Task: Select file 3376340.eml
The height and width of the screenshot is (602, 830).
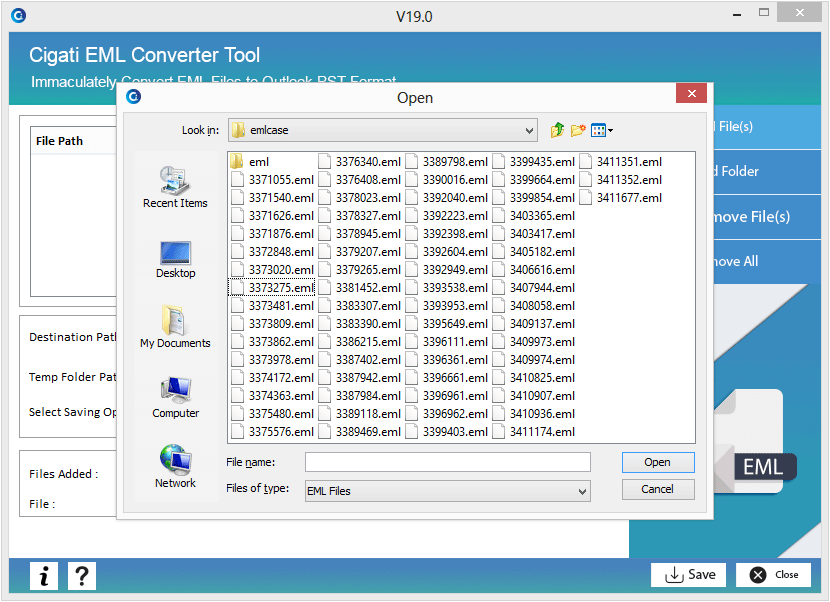Action: 359,161
